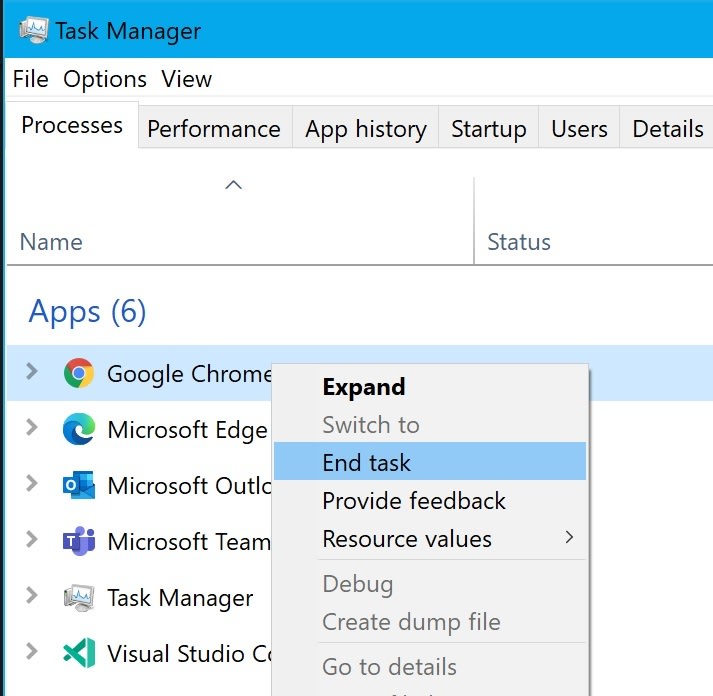The width and height of the screenshot is (713, 696).
Task: Switch to the Users tab
Action: click(x=579, y=129)
